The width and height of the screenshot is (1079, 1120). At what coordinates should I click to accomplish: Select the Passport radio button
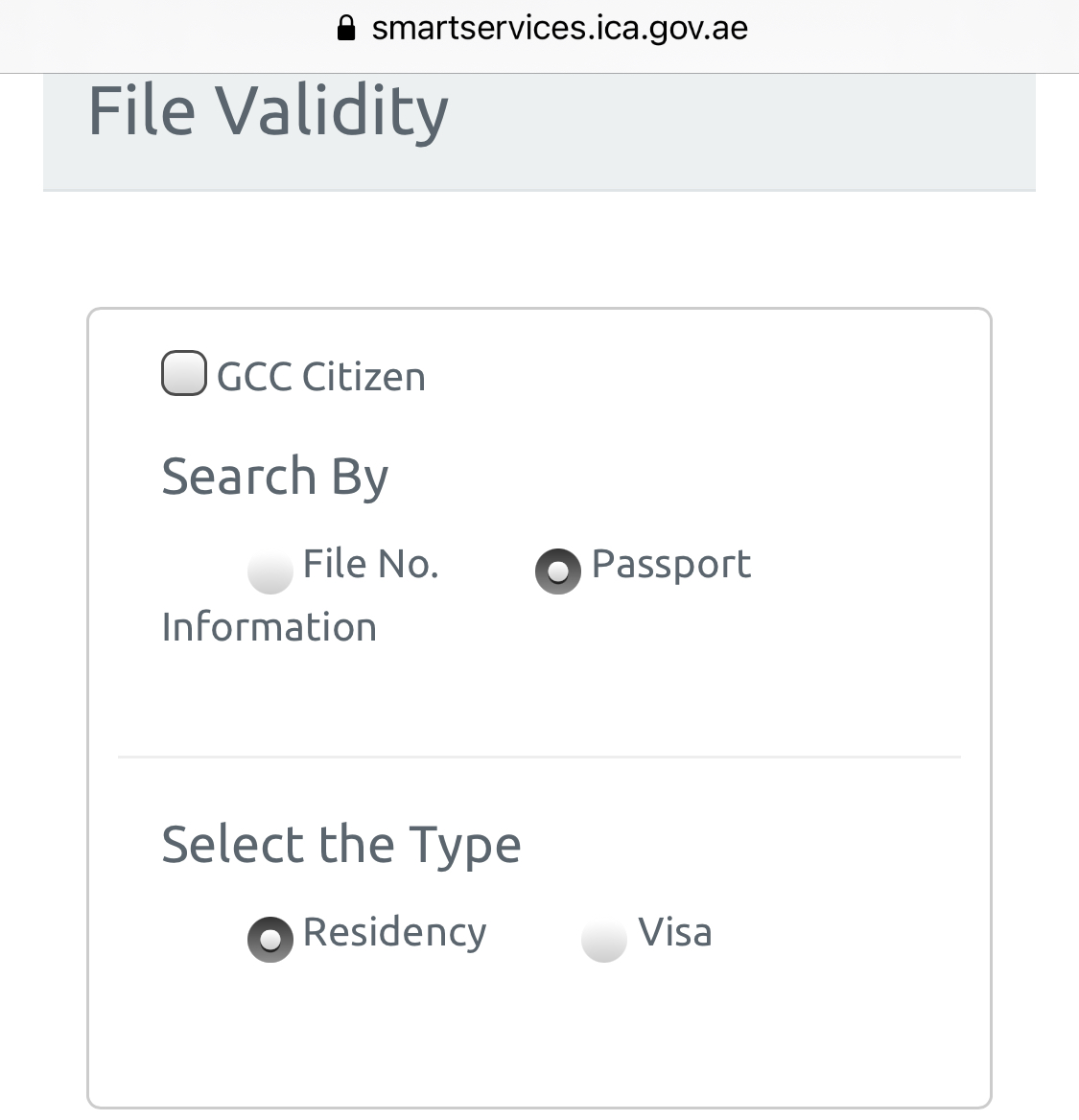(x=558, y=572)
